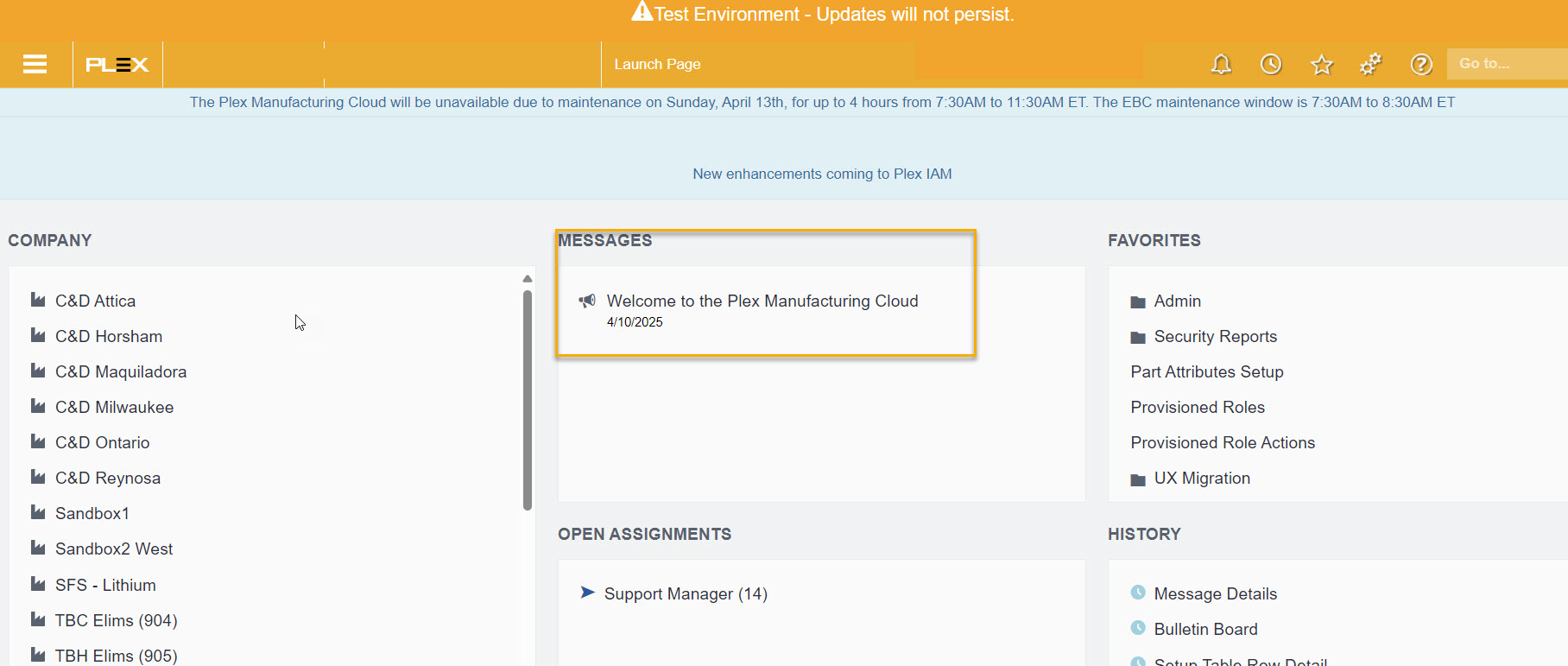This screenshot has width=1568, height=666.
Task: Click inside the Go to search field
Action: (1508, 64)
